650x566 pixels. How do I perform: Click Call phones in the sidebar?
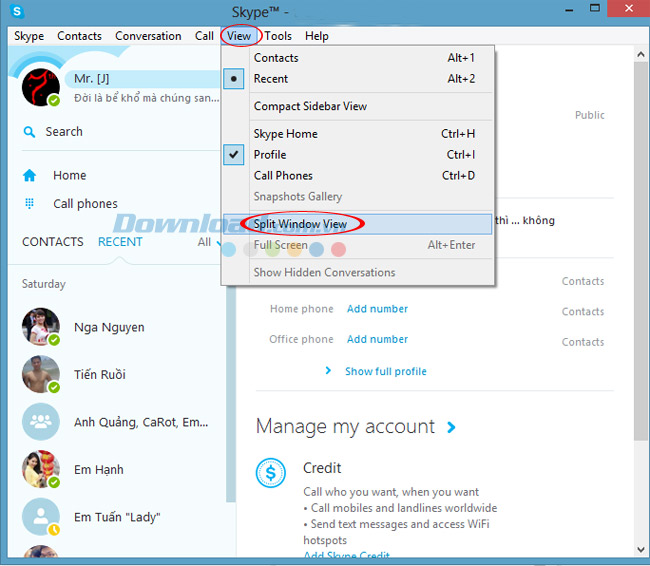click(85, 204)
